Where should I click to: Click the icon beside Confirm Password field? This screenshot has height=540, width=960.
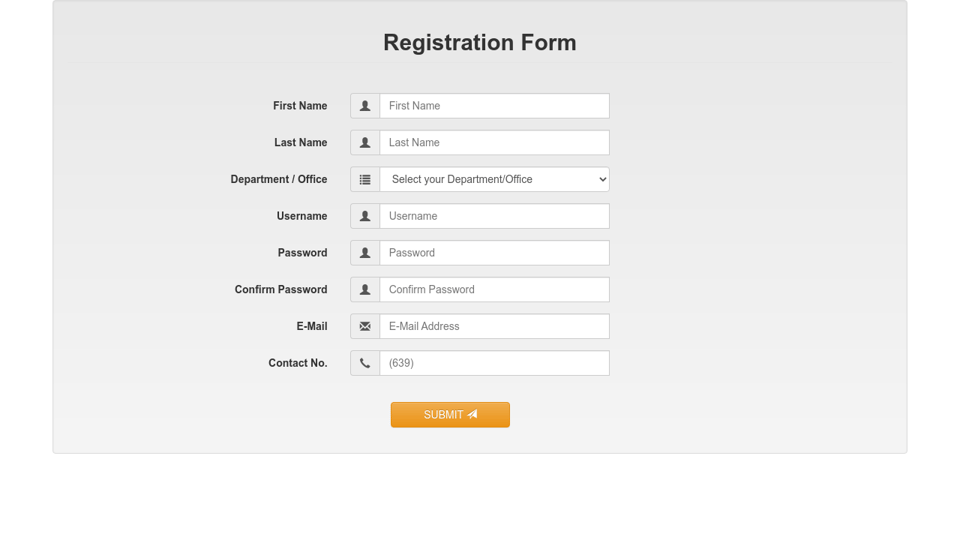(365, 290)
